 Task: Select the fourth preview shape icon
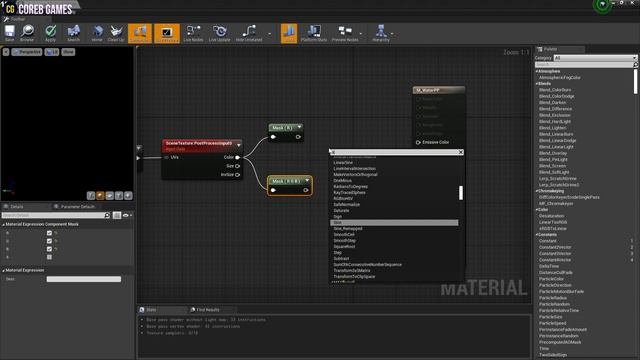click(x=119, y=196)
